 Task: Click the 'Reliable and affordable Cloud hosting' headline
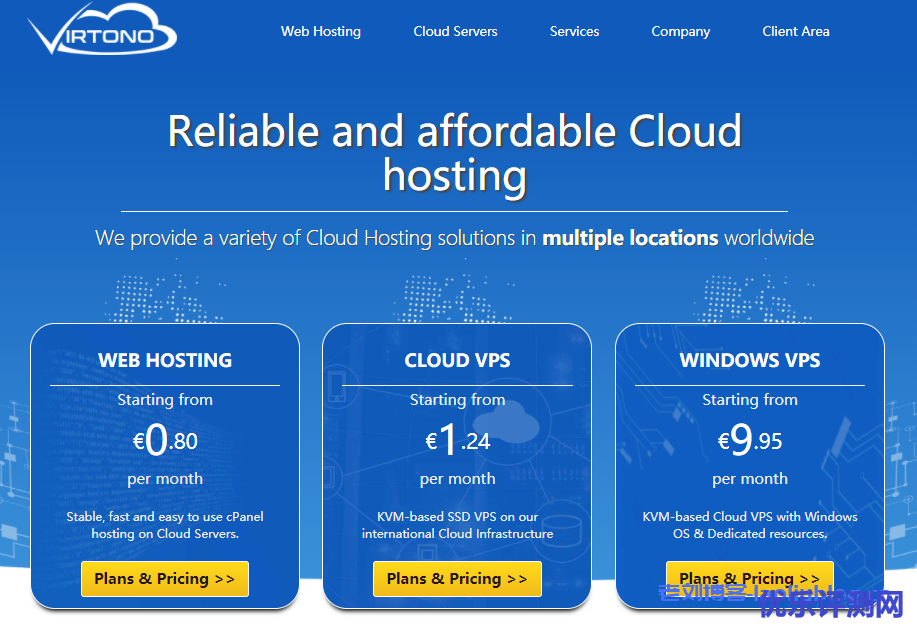[x=455, y=152]
